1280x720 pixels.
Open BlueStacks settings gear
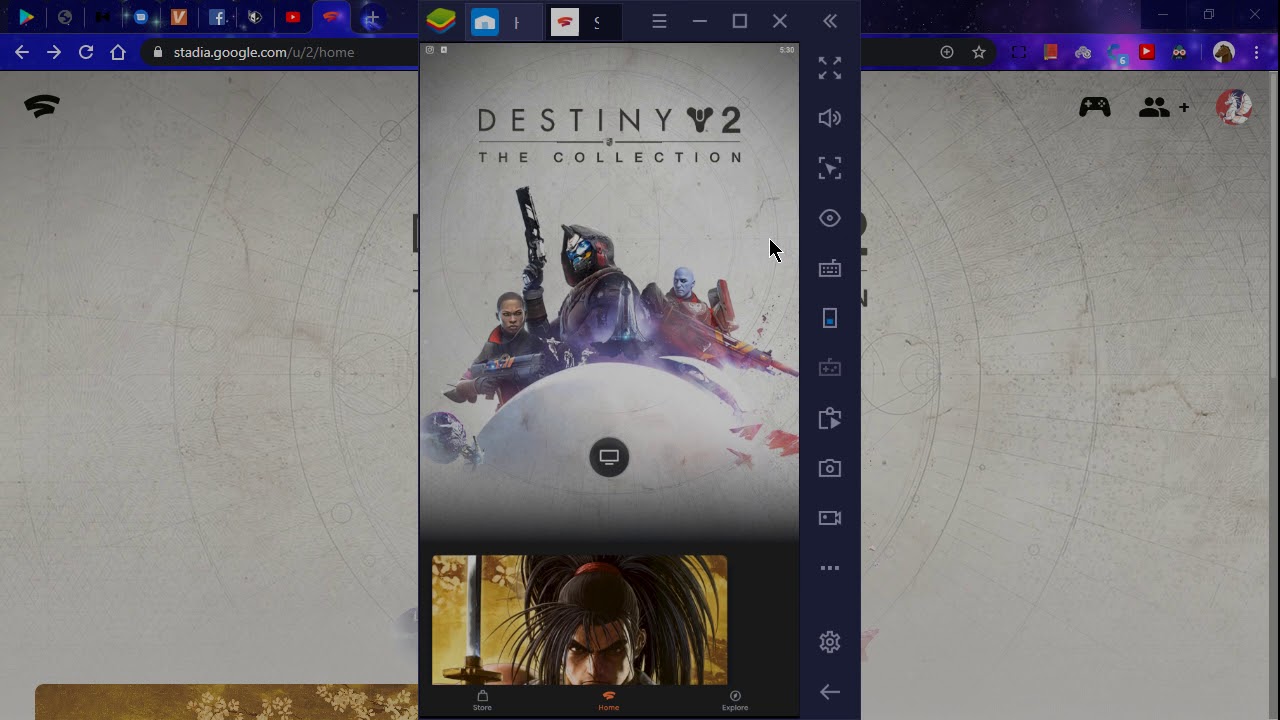click(x=830, y=642)
